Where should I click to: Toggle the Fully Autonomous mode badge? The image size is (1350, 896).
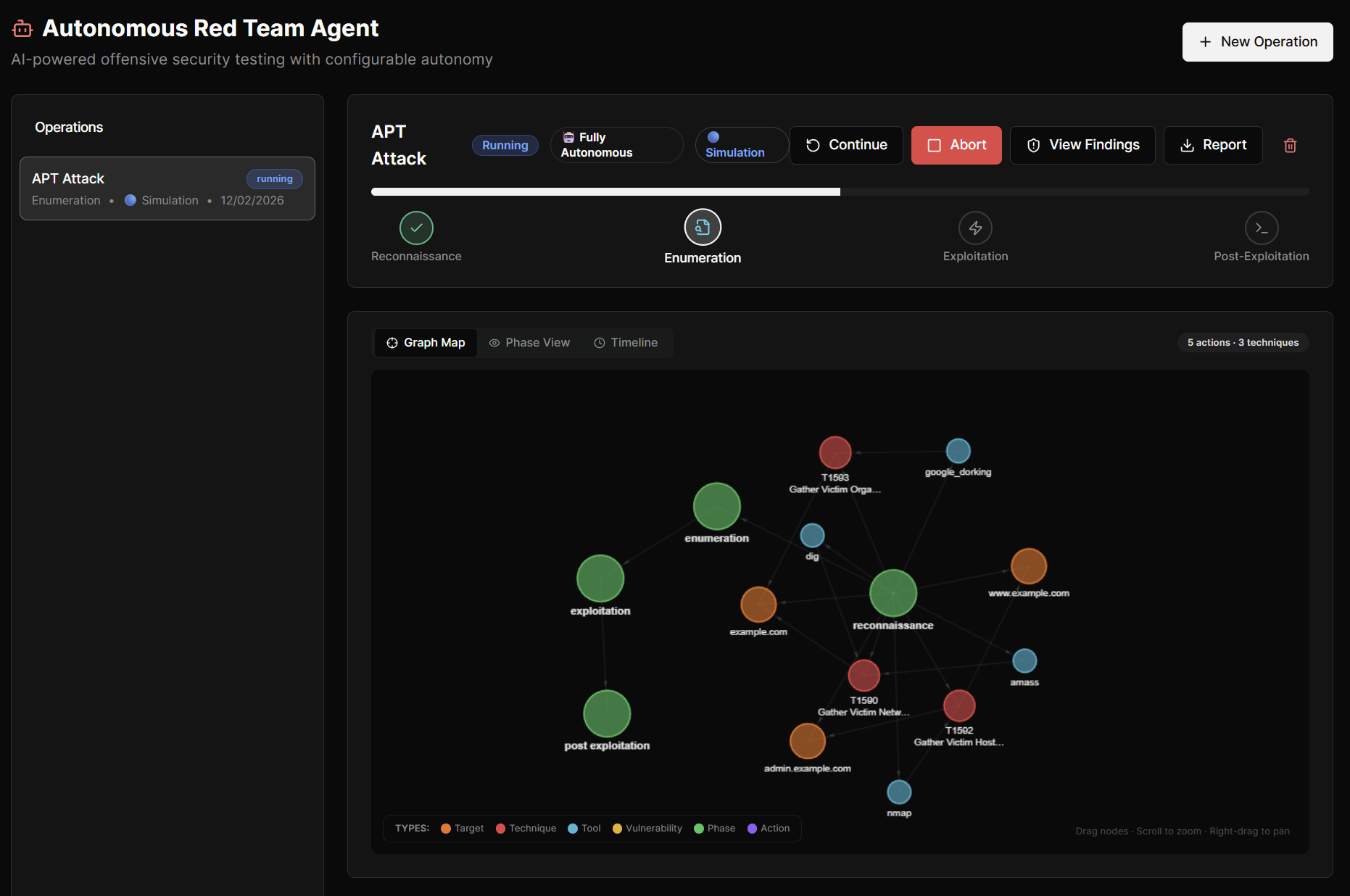616,144
